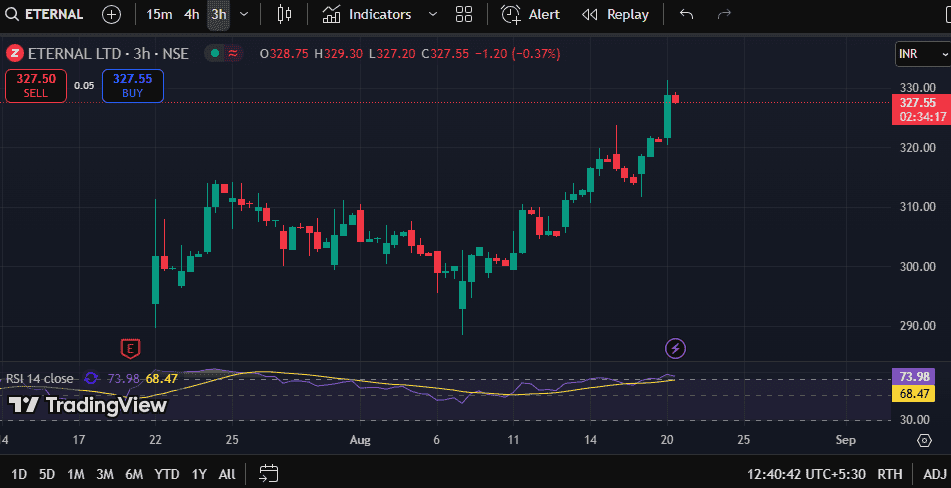951x488 pixels.
Task: Select 1M date range
Action: pos(75,474)
